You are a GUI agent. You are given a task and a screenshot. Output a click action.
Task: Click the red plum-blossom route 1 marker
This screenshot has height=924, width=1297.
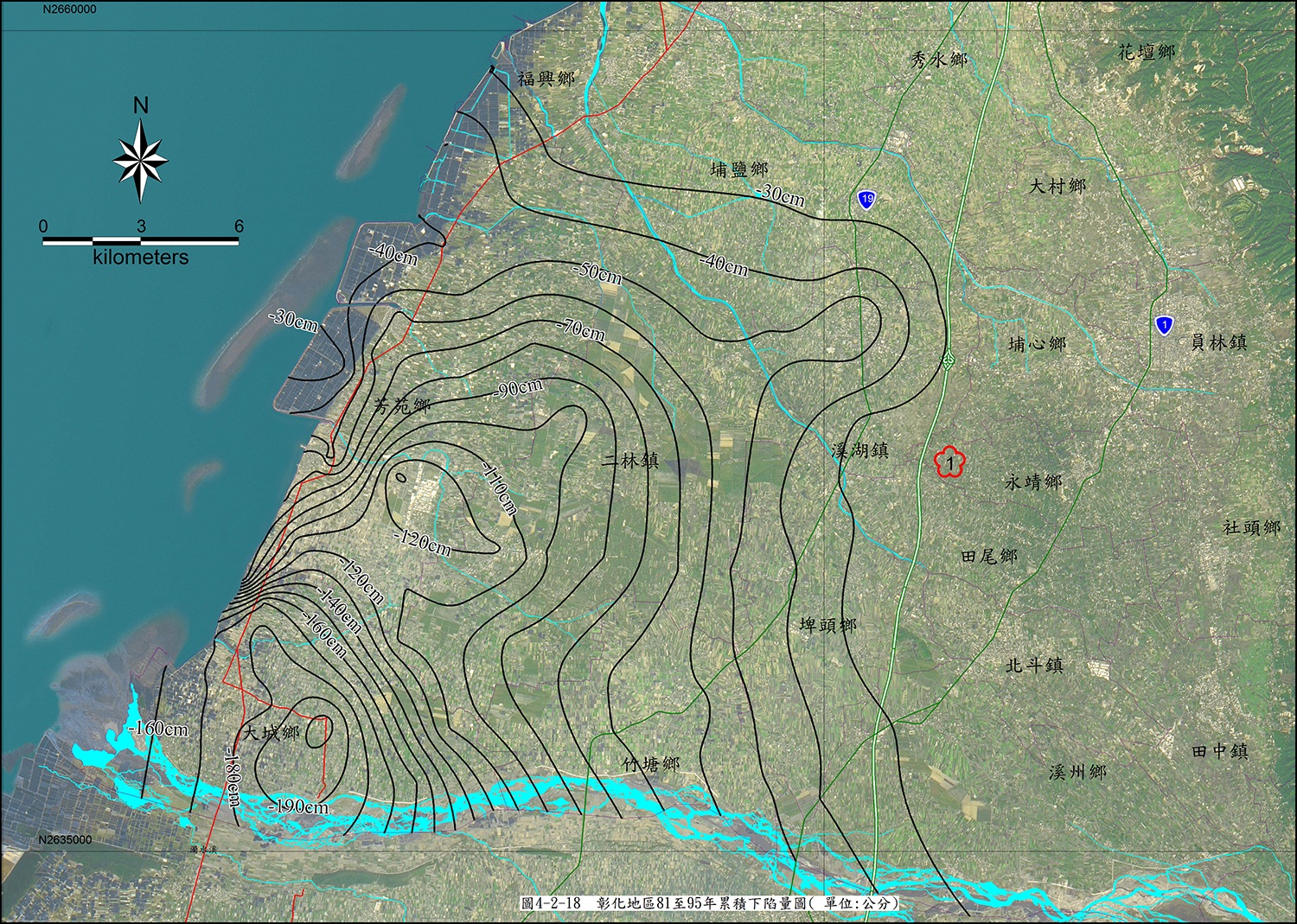[x=950, y=463]
